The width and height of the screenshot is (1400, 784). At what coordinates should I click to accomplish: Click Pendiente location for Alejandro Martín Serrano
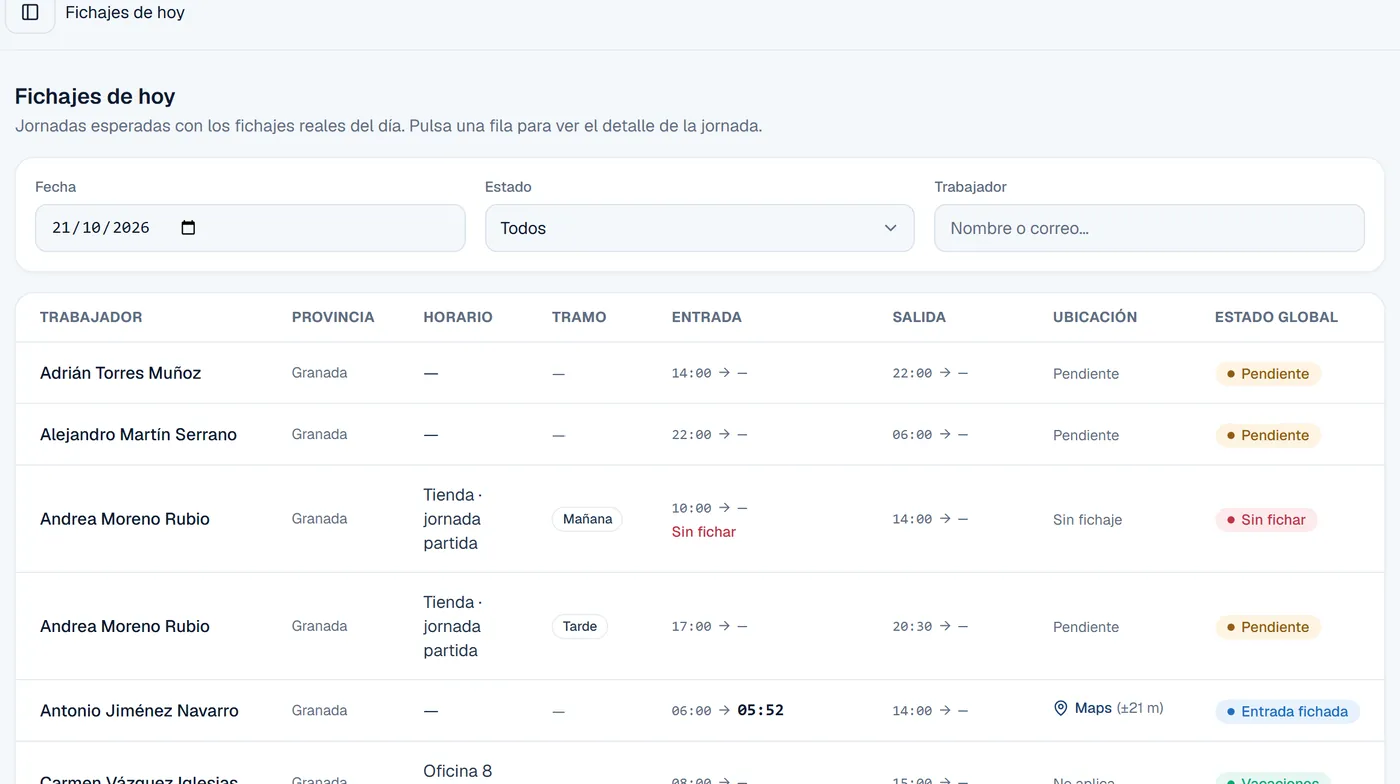click(x=1086, y=435)
